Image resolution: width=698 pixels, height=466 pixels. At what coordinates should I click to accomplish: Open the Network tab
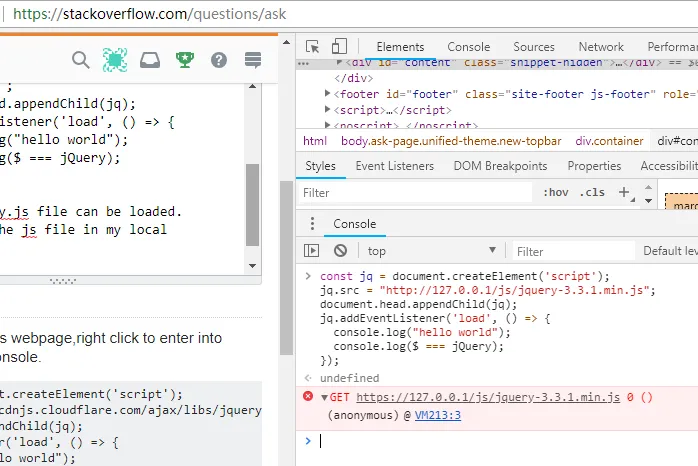[601, 47]
